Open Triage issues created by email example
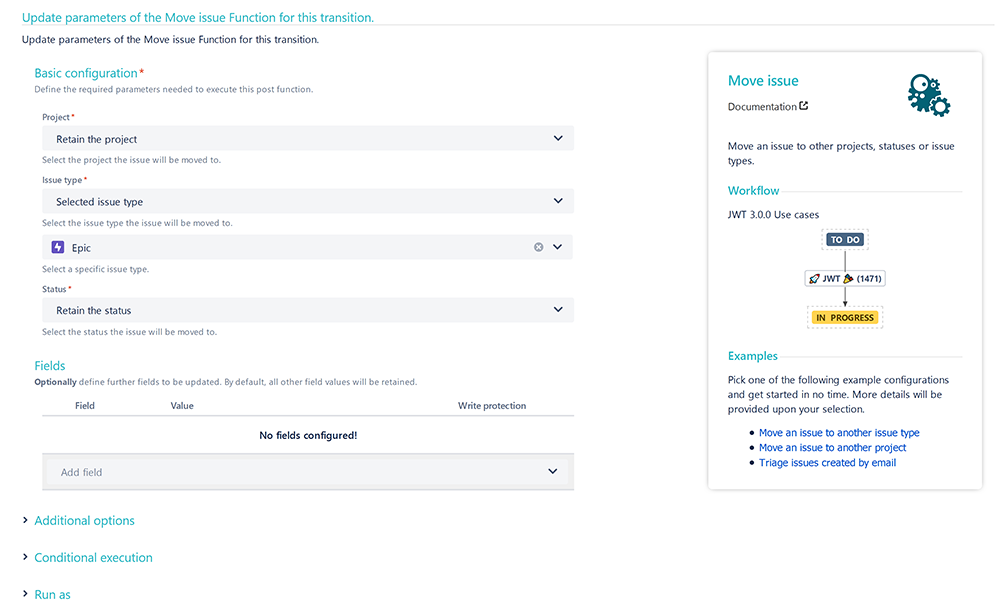The image size is (1000, 613). [827, 463]
